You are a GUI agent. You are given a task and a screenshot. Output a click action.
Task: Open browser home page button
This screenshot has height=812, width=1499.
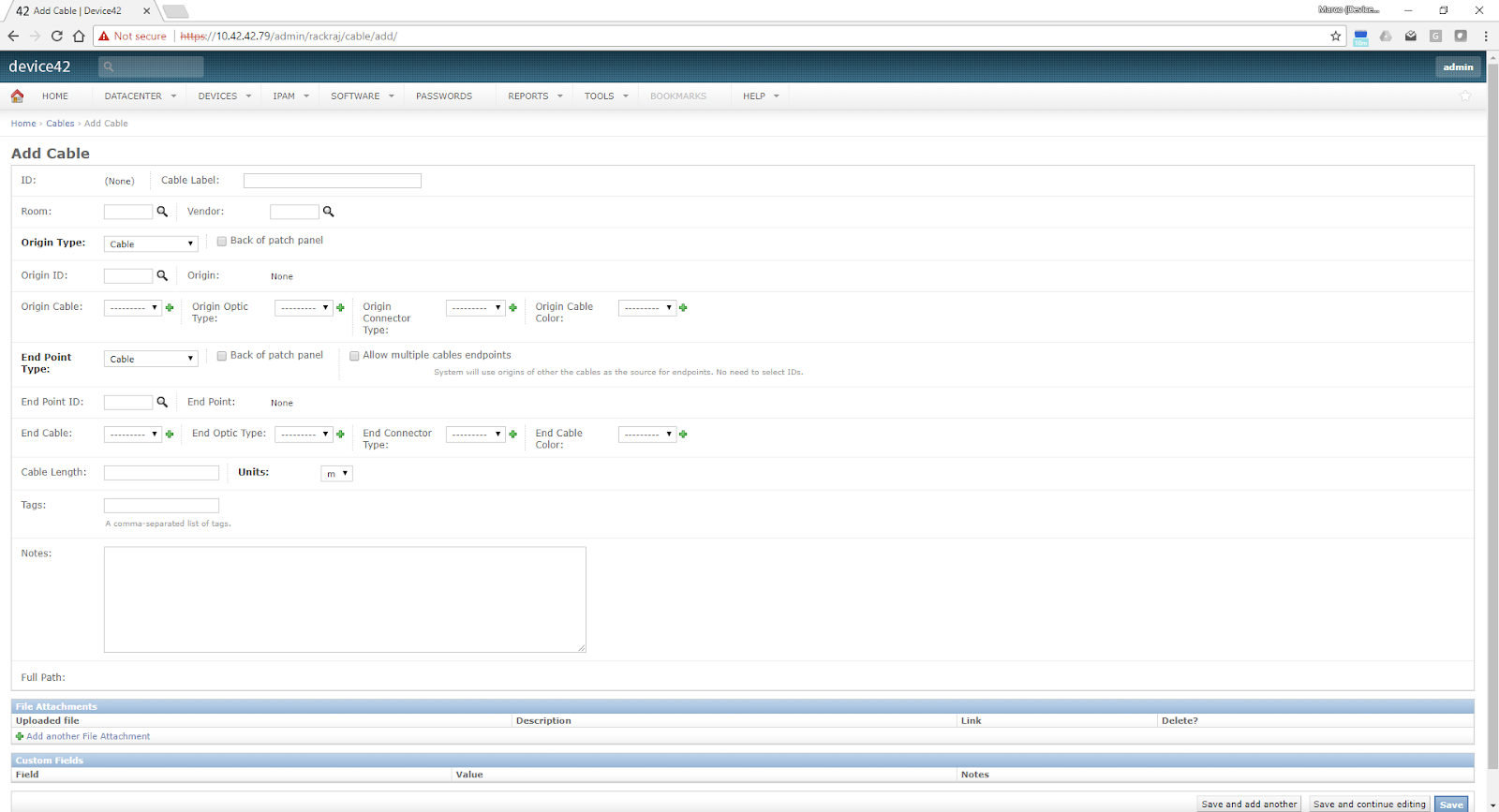click(79, 36)
